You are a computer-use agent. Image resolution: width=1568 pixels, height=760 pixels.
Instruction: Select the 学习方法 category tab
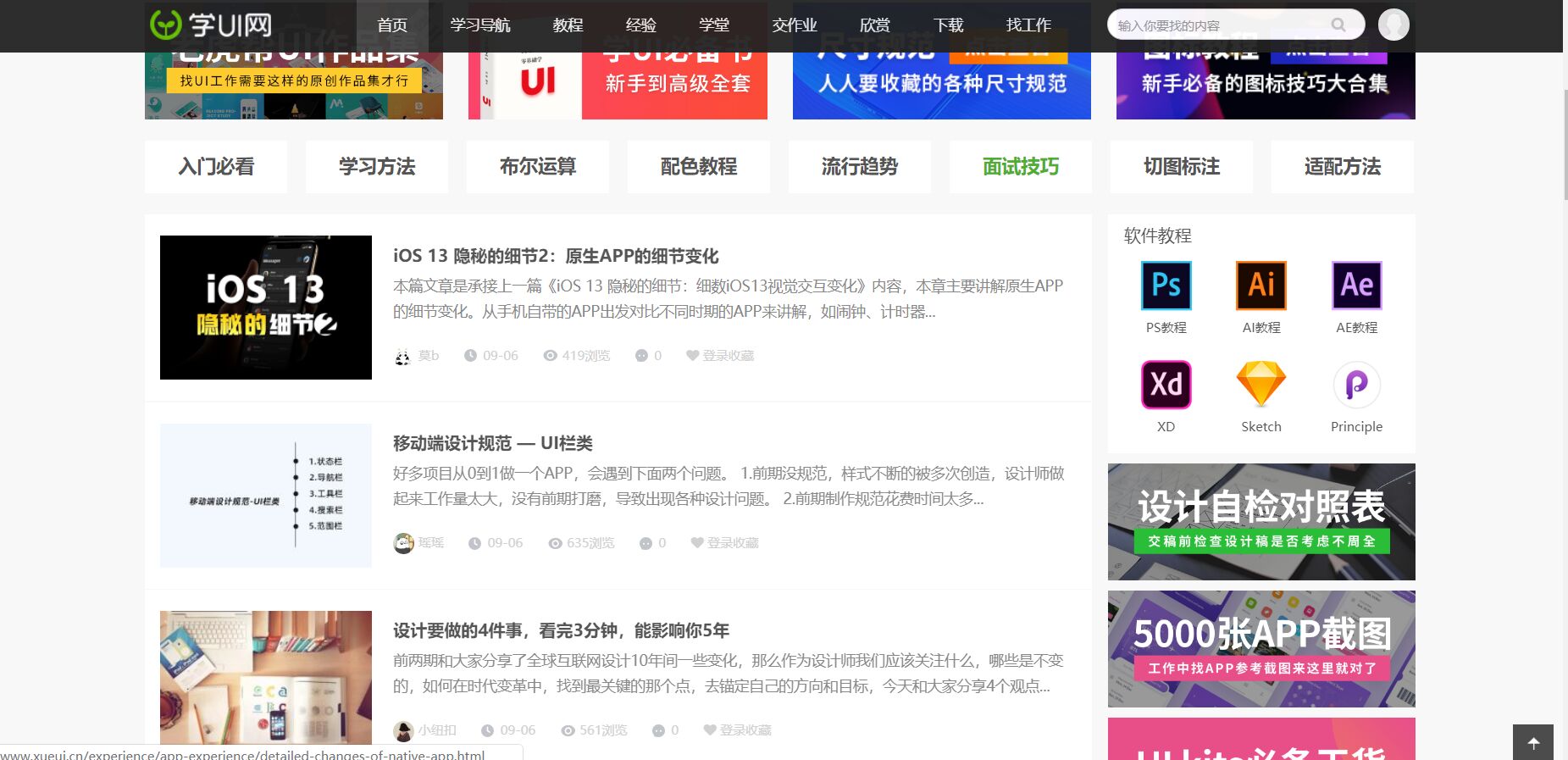point(377,167)
